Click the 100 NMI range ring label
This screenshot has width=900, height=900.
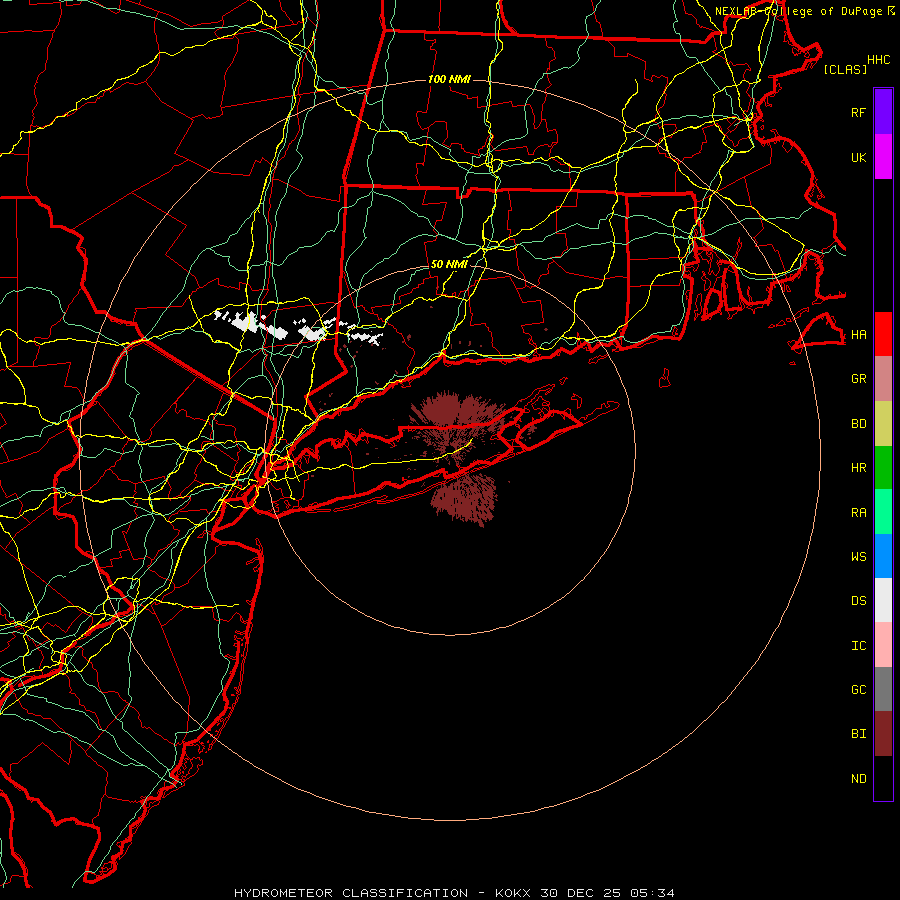[x=449, y=79]
